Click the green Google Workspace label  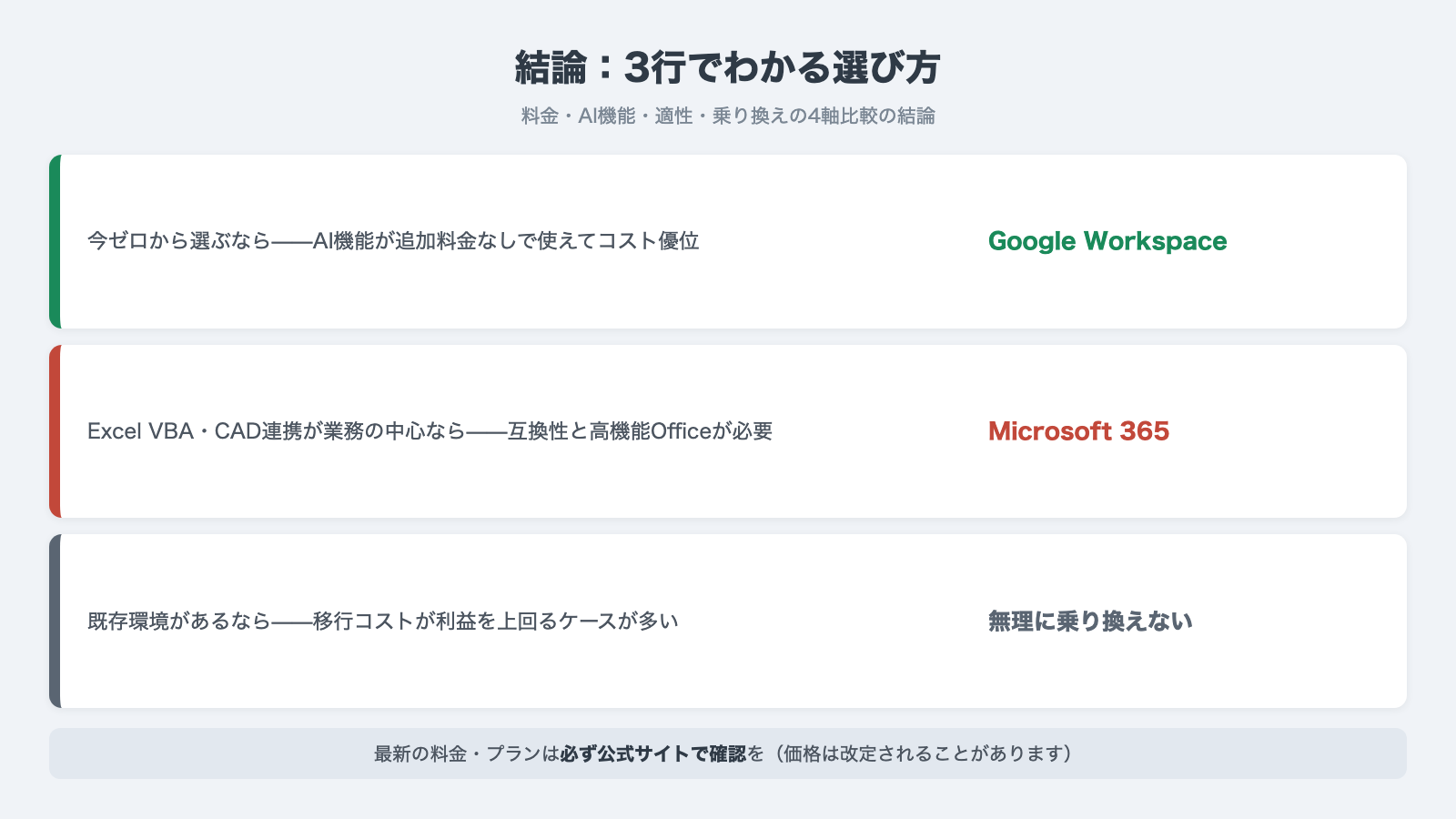[x=1107, y=241]
